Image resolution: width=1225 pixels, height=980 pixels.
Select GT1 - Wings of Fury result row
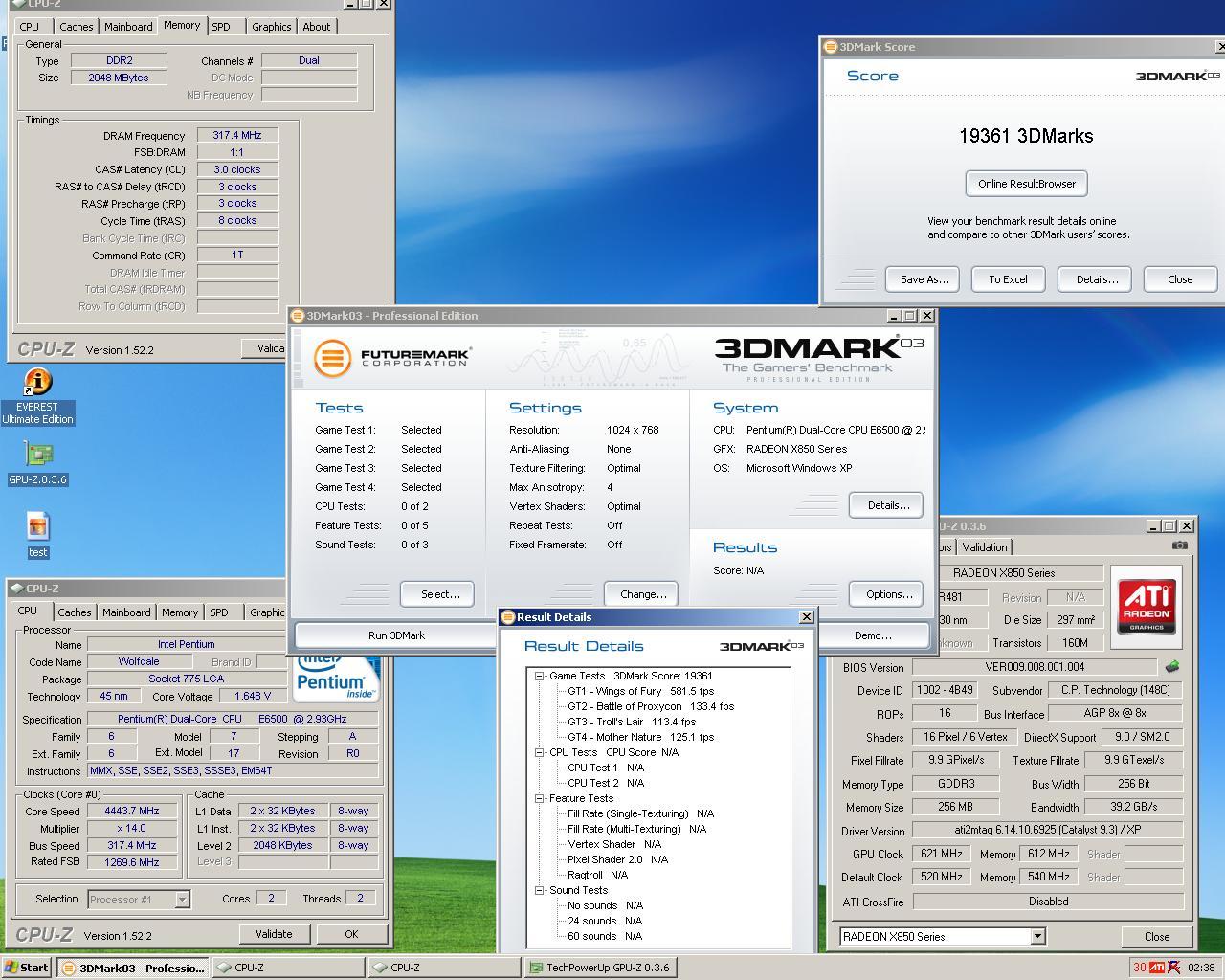[640, 691]
